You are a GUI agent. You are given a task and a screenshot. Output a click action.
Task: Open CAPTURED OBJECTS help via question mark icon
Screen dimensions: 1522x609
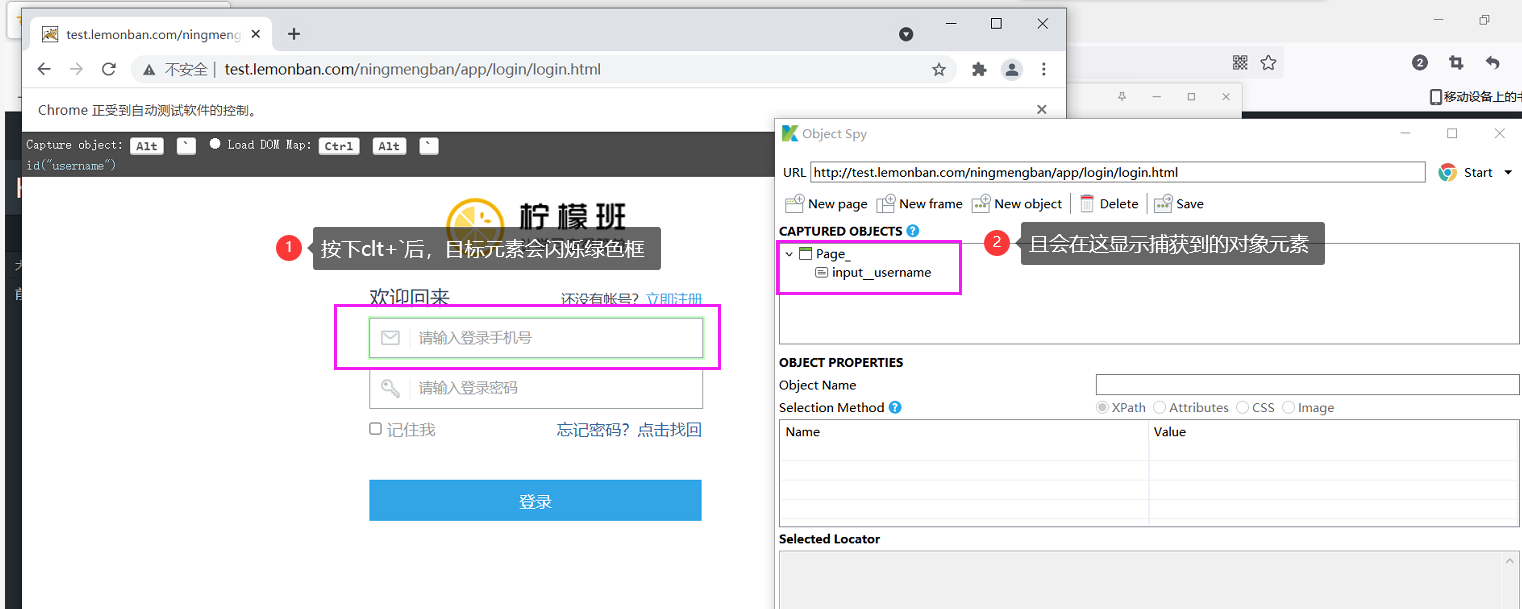point(911,231)
